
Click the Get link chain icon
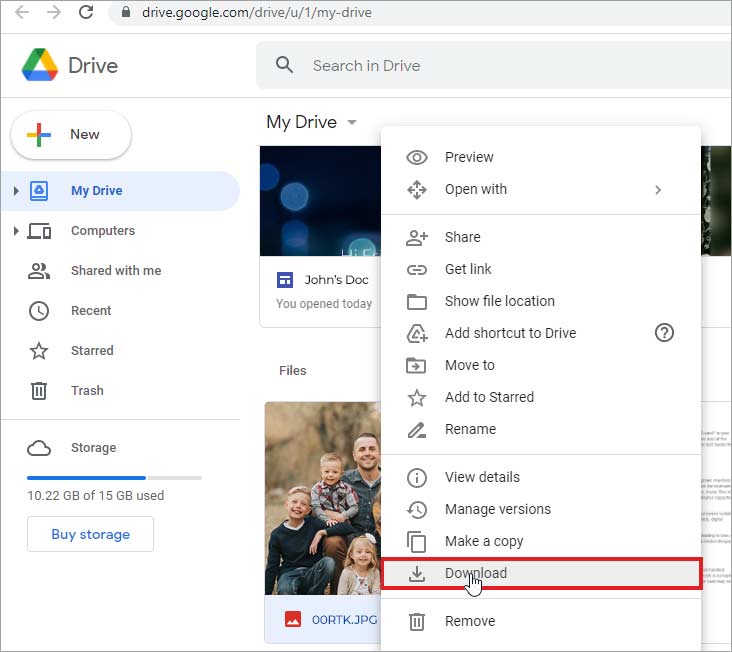416,270
